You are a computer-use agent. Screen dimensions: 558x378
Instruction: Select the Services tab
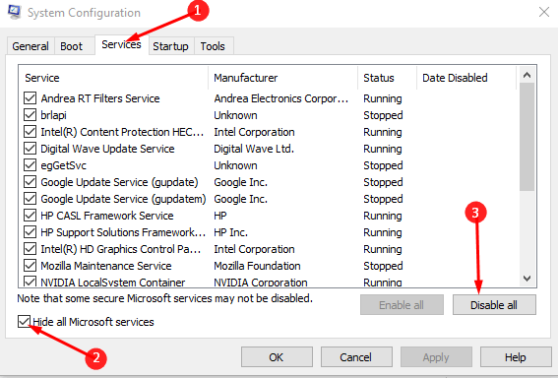[x=121, y=44]
